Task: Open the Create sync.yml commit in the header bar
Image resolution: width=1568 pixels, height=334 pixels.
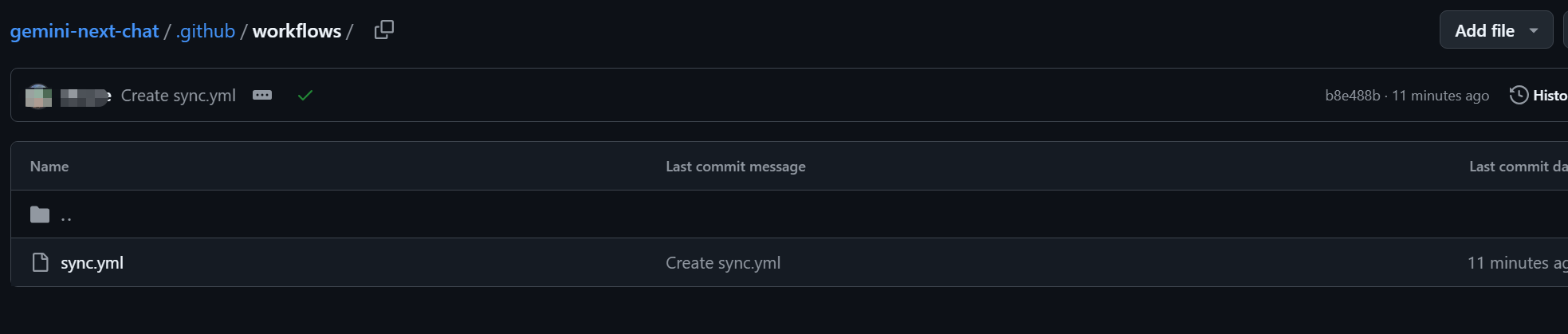Action: (x=179, y=96)
